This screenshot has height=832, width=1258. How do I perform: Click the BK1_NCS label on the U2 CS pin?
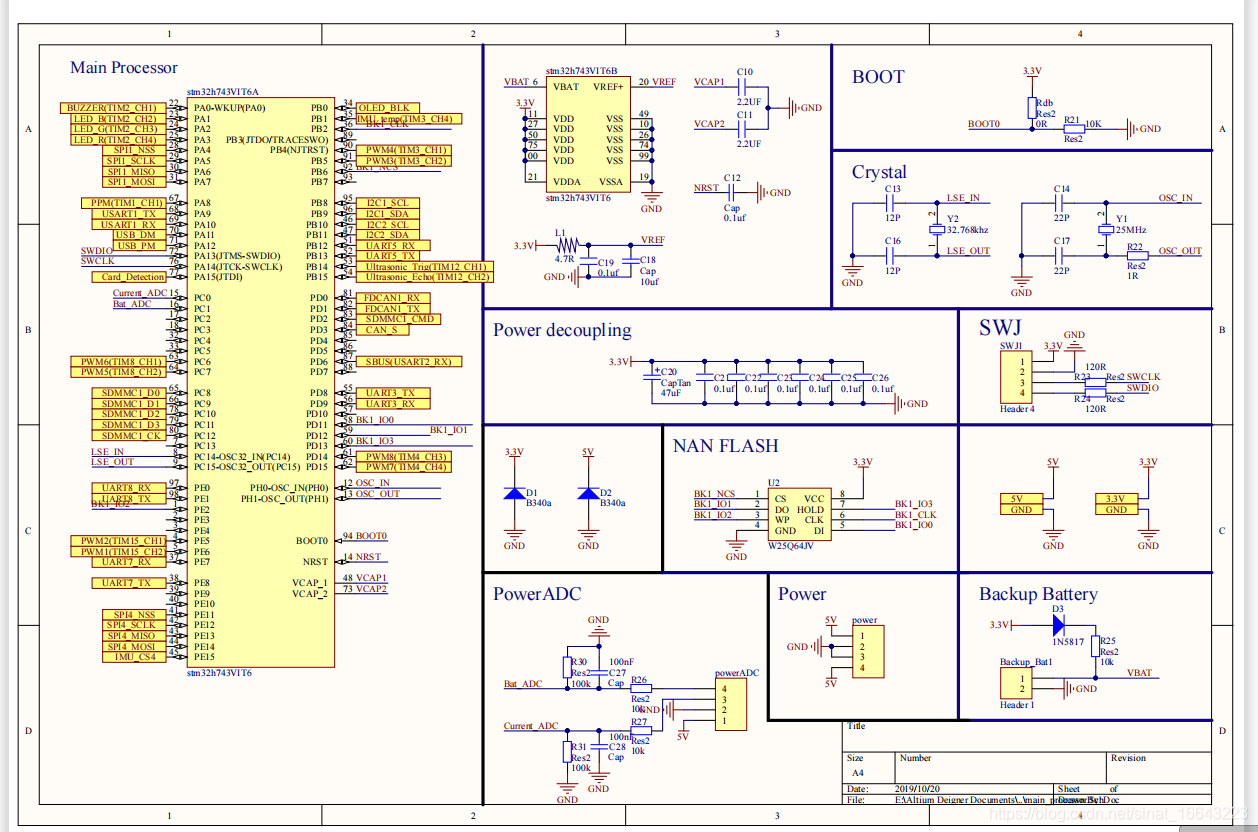point(714,494)
